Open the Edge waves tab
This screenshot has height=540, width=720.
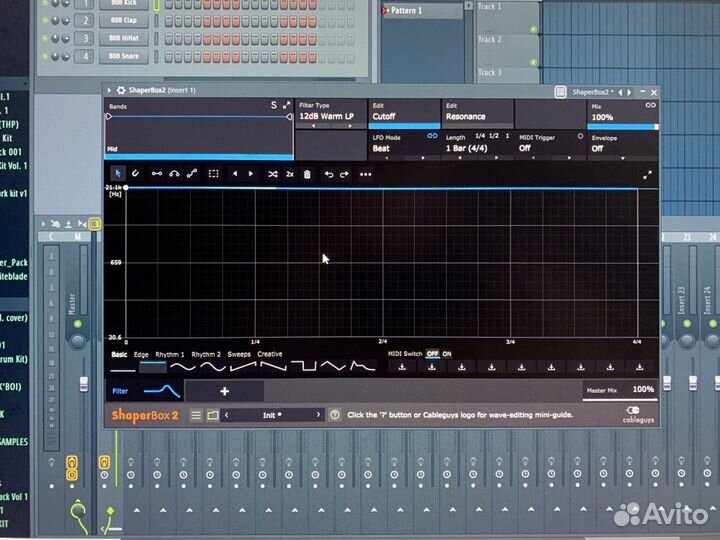[141, 354]
